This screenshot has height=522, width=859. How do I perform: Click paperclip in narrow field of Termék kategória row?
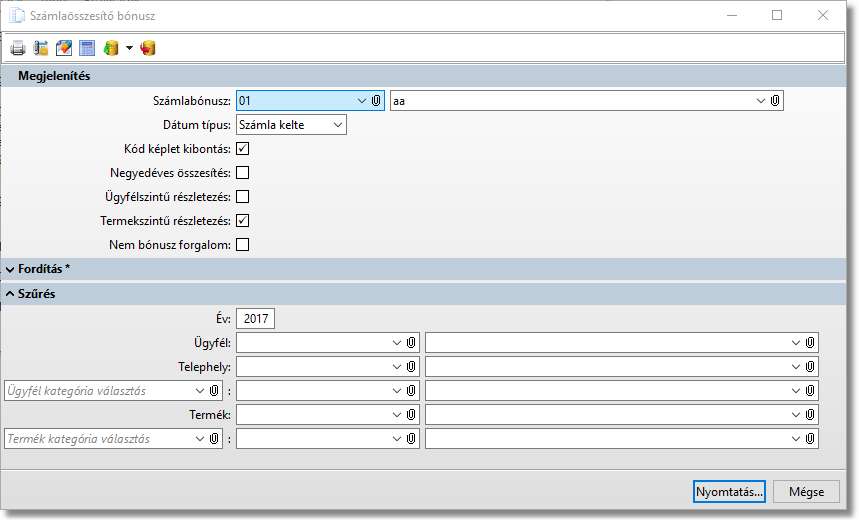click(411, 439)
